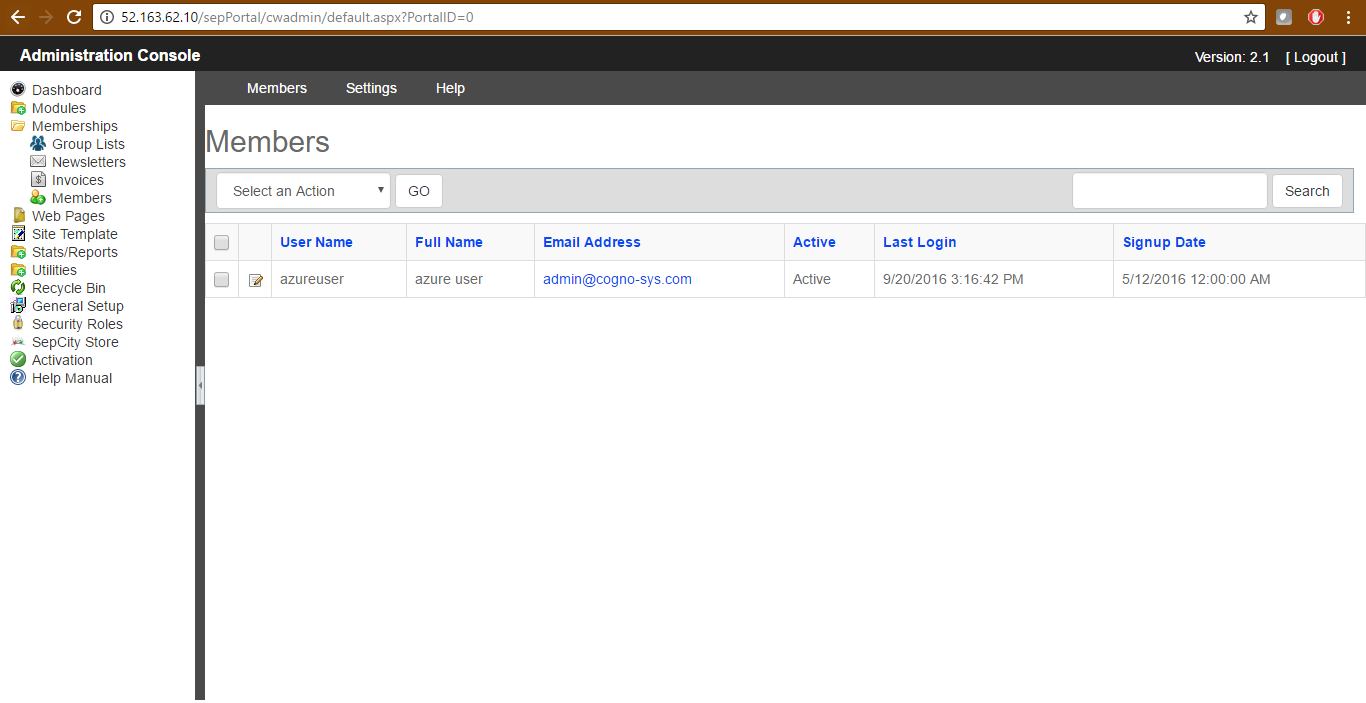Click the Group Lists people icon
Screen dimensions: 1366x703
tap(38, 144)
